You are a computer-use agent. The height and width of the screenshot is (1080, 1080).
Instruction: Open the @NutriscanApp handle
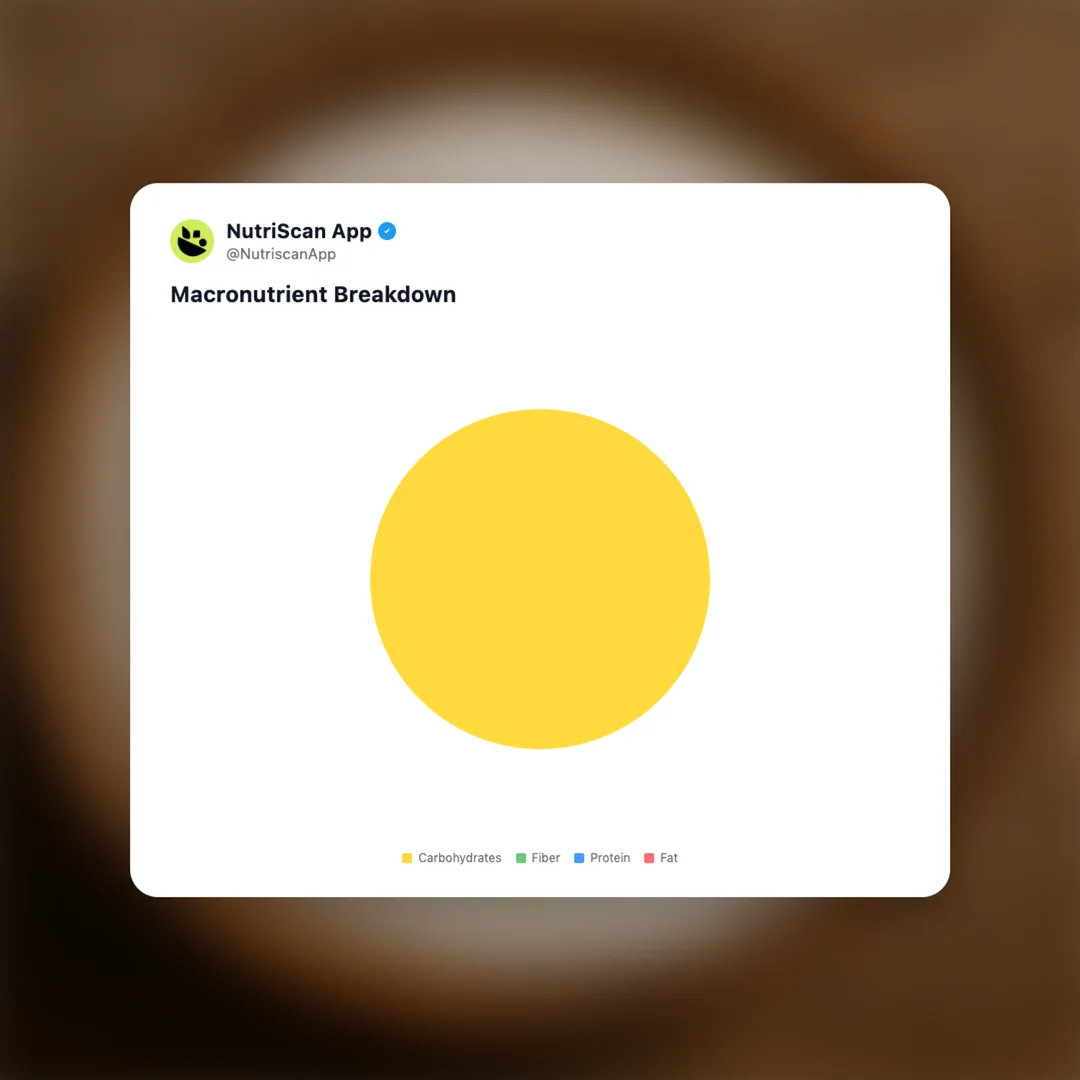(x=281, y=254)
